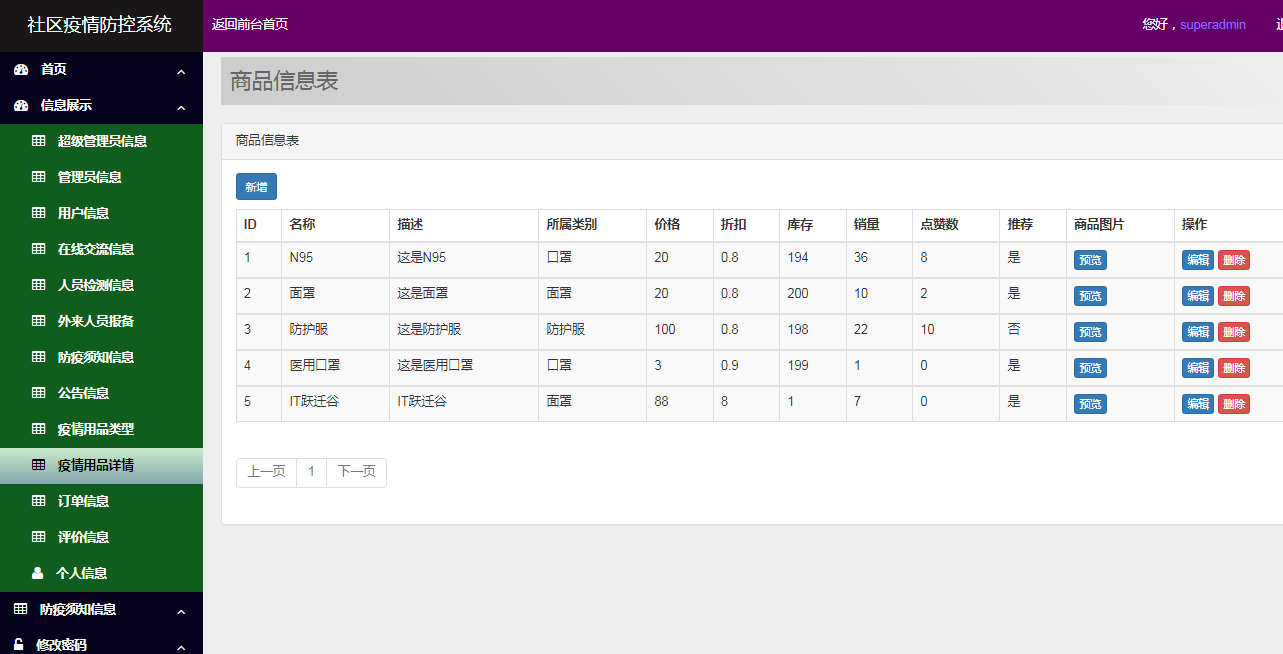The image size is (1283, 654).
Task: Select 疫情用品类型 menu entry
Action: (101, 429)
